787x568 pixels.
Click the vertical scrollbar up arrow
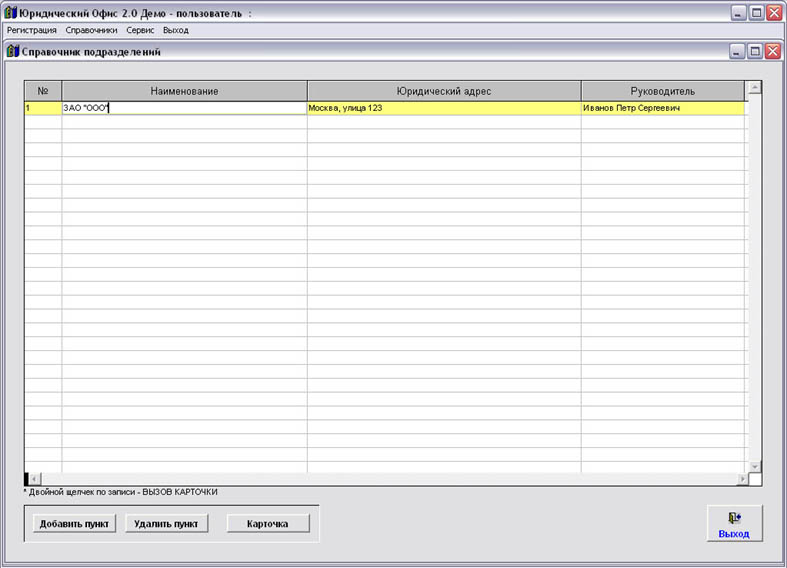click(x=754, y=88)
